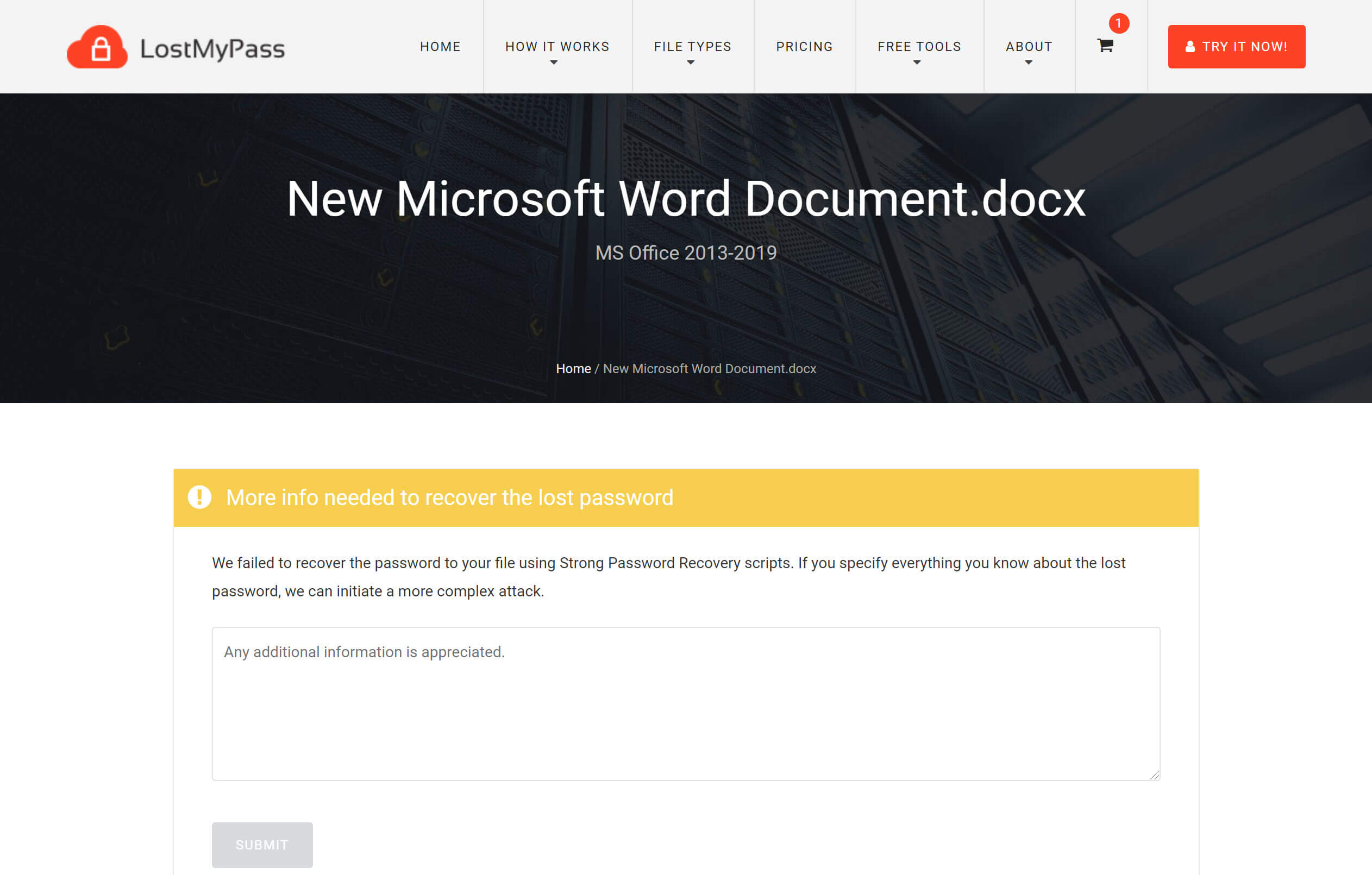Click the LostMyPass lock icon logo
This screenshot has width=1372, height=875.
98,46
